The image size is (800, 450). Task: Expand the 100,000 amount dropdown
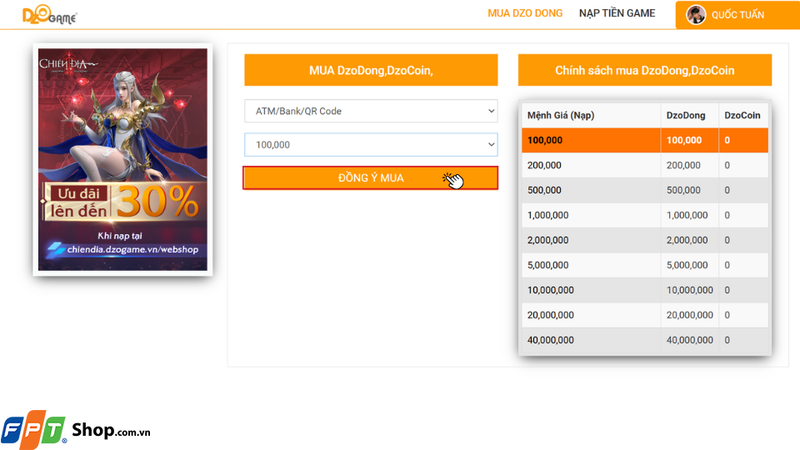371,145
